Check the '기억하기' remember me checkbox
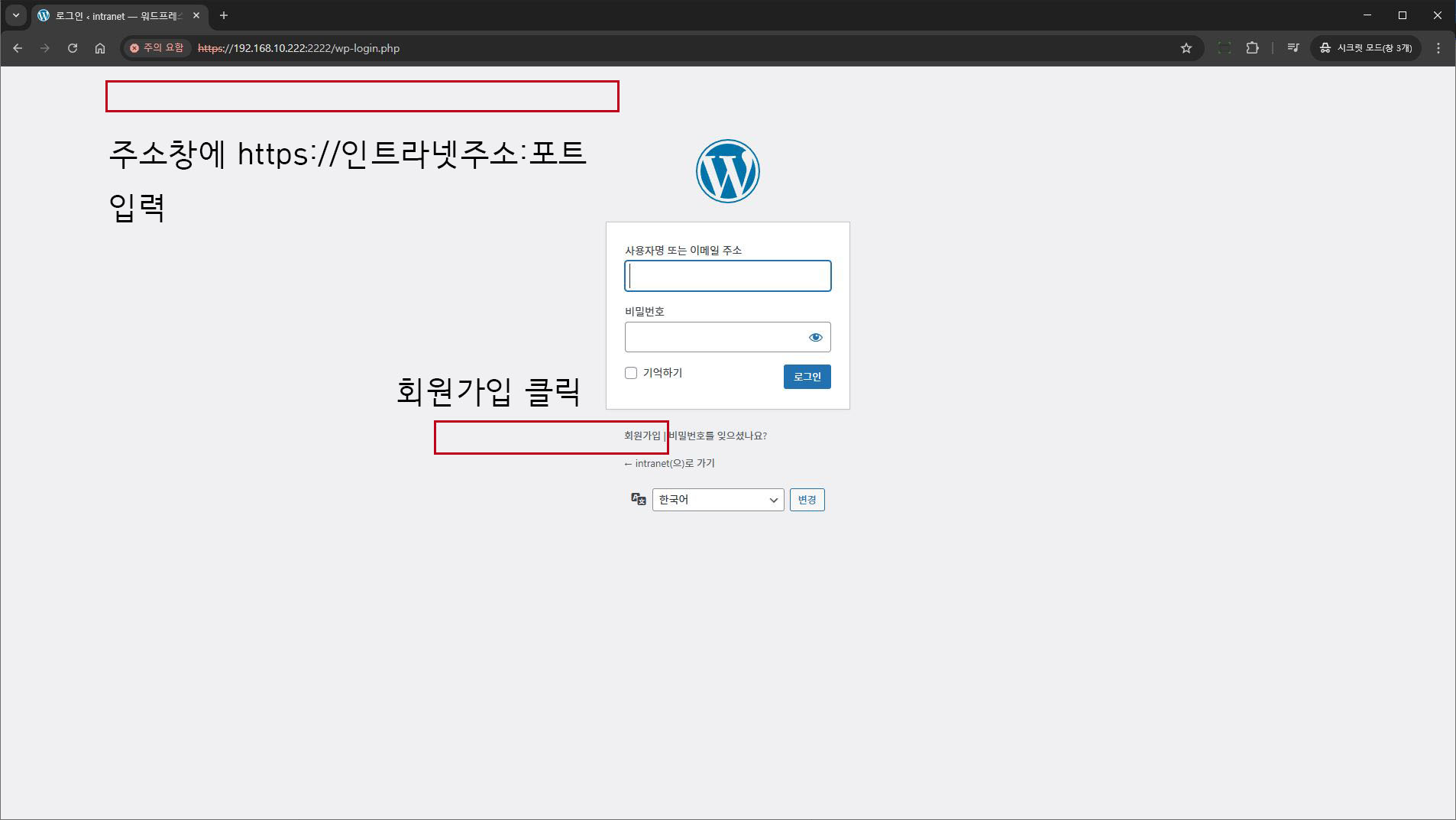 click(631, 373)
